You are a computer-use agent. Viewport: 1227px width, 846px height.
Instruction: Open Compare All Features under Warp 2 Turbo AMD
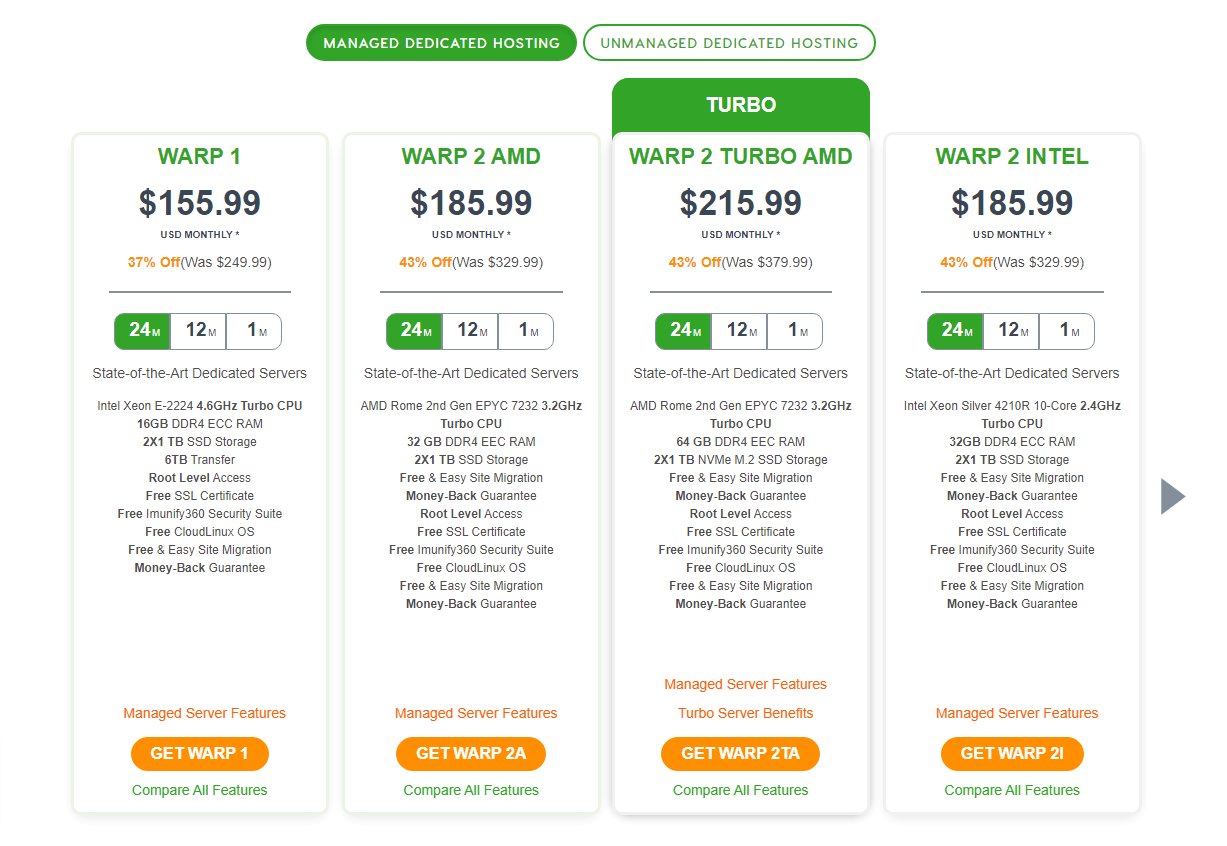pyautogui.click(x=740, y=789)
